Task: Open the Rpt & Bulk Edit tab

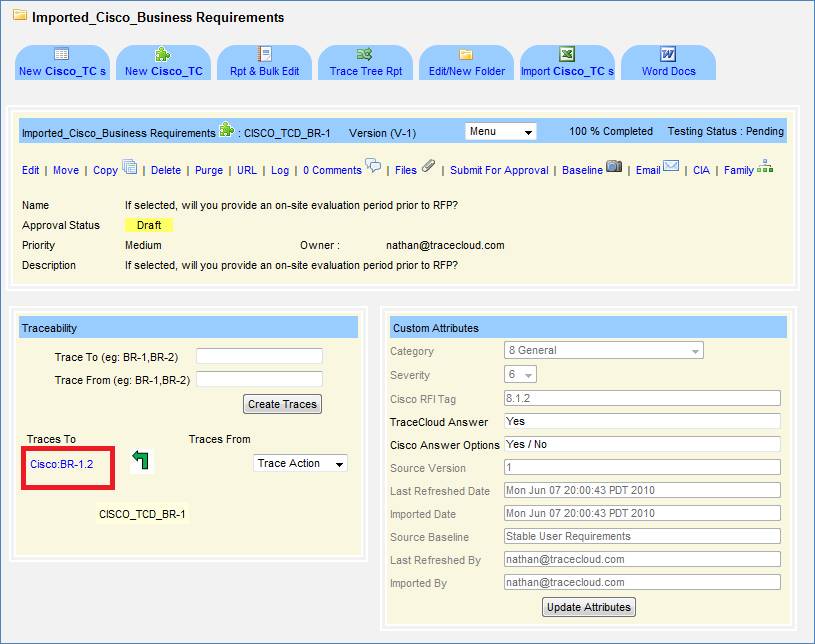Action: point(265,62)
